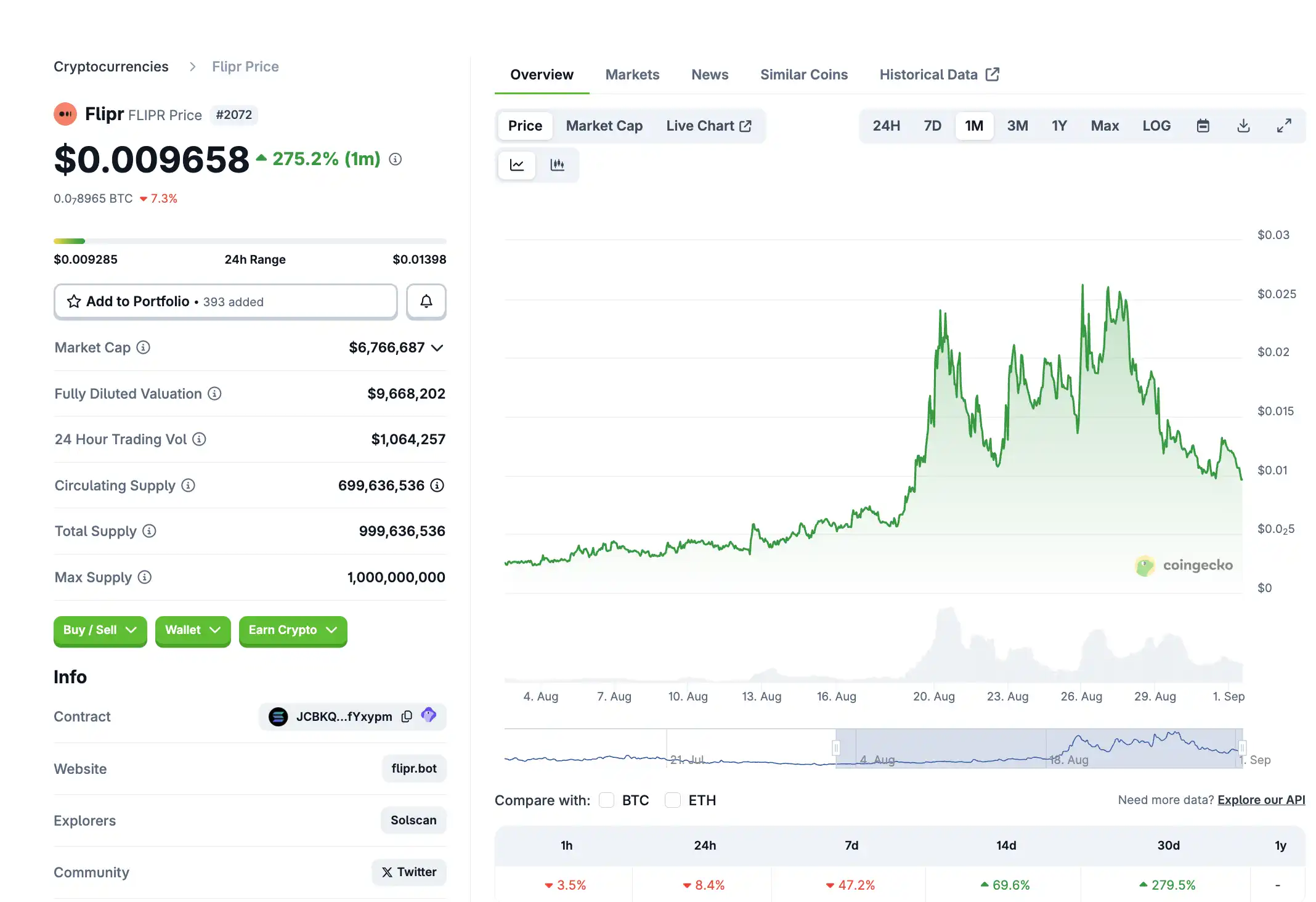Screen dimensions: 1316x902
Task: Click the price alert bell icon
Action: 426,301
